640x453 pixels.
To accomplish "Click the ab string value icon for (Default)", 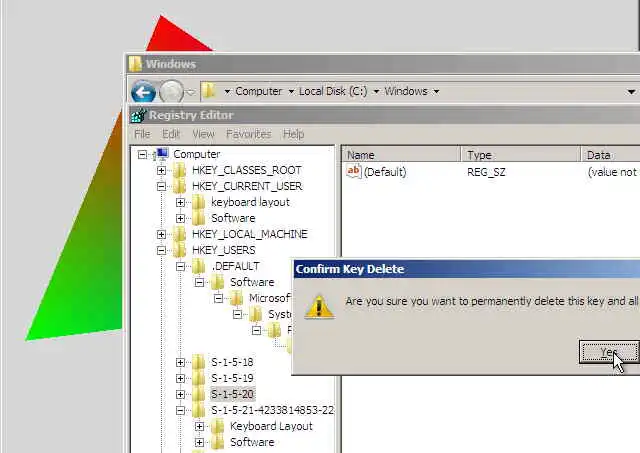I will [353, 171].
